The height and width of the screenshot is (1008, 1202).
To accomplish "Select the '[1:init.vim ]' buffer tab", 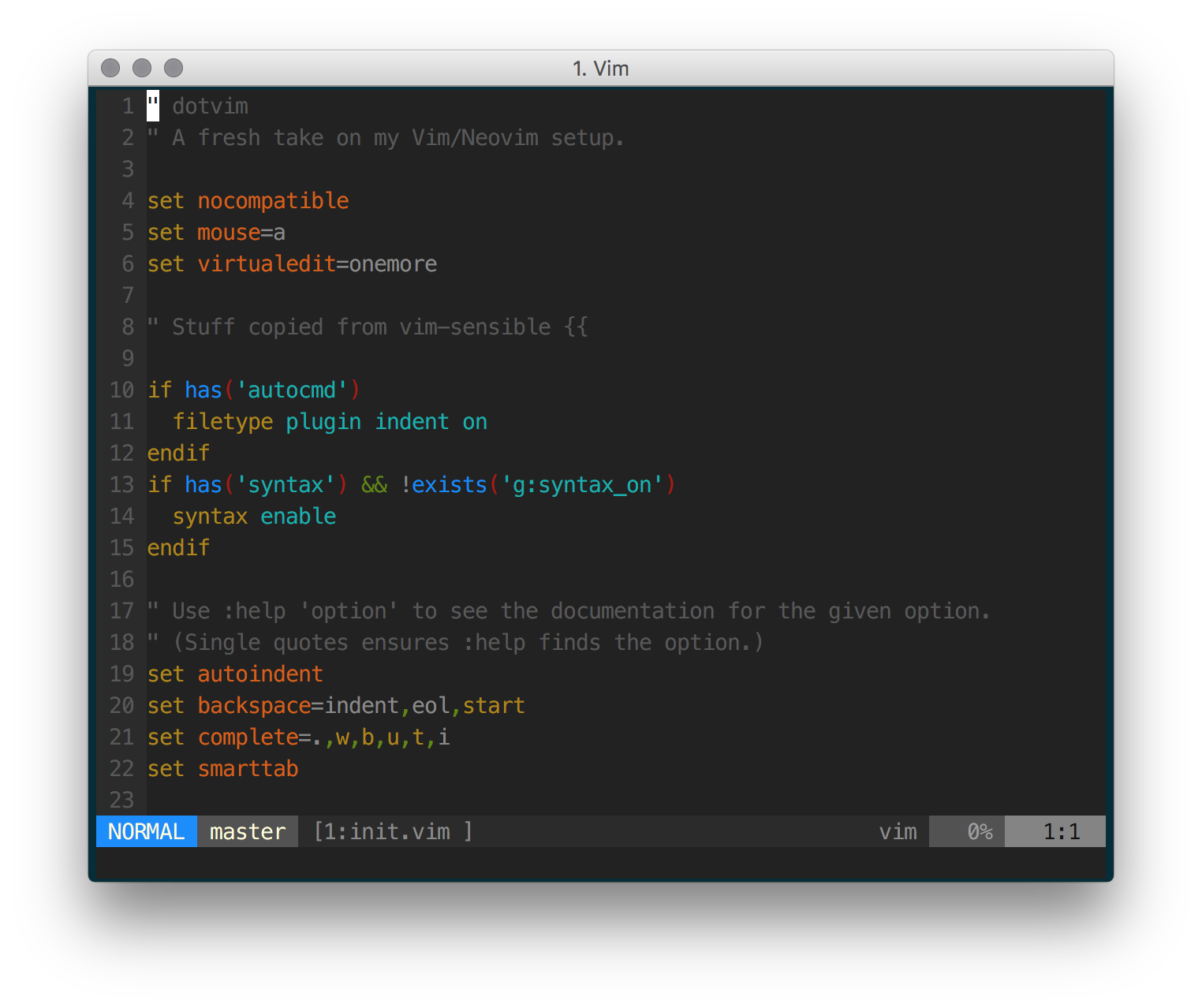I will point(393,831).
